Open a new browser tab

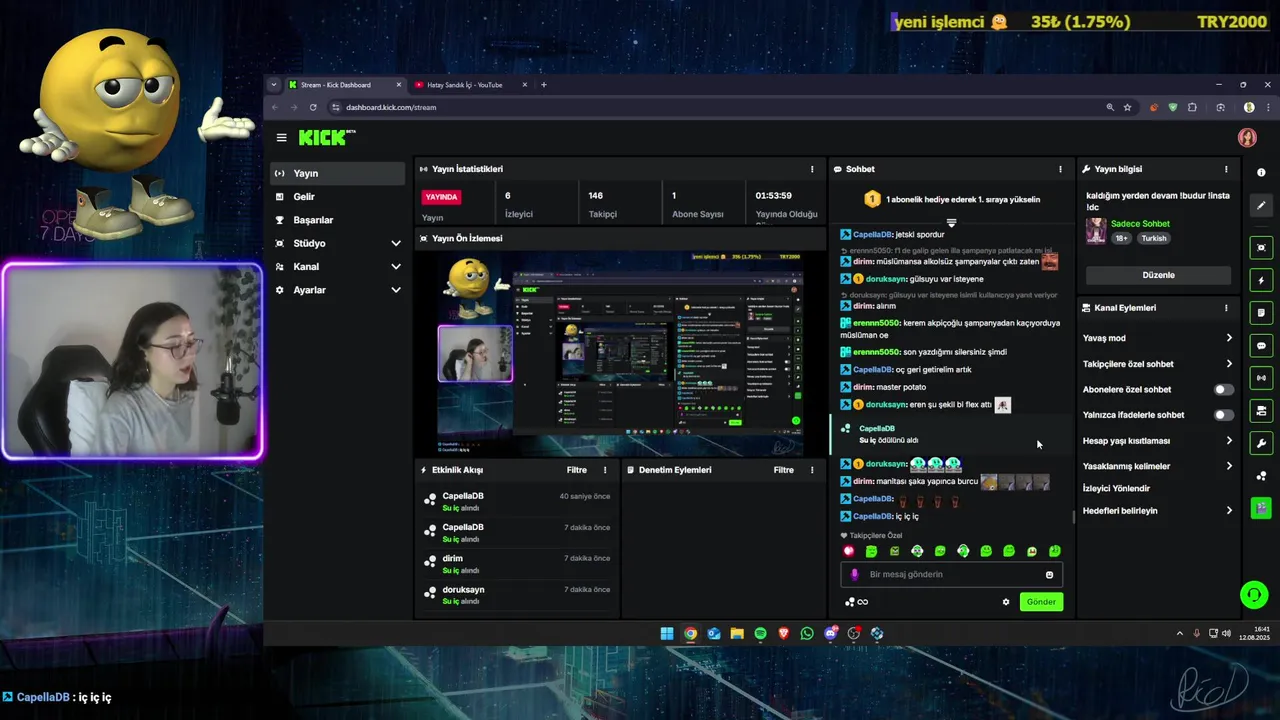pyautogui.click(x=544, y=85)
